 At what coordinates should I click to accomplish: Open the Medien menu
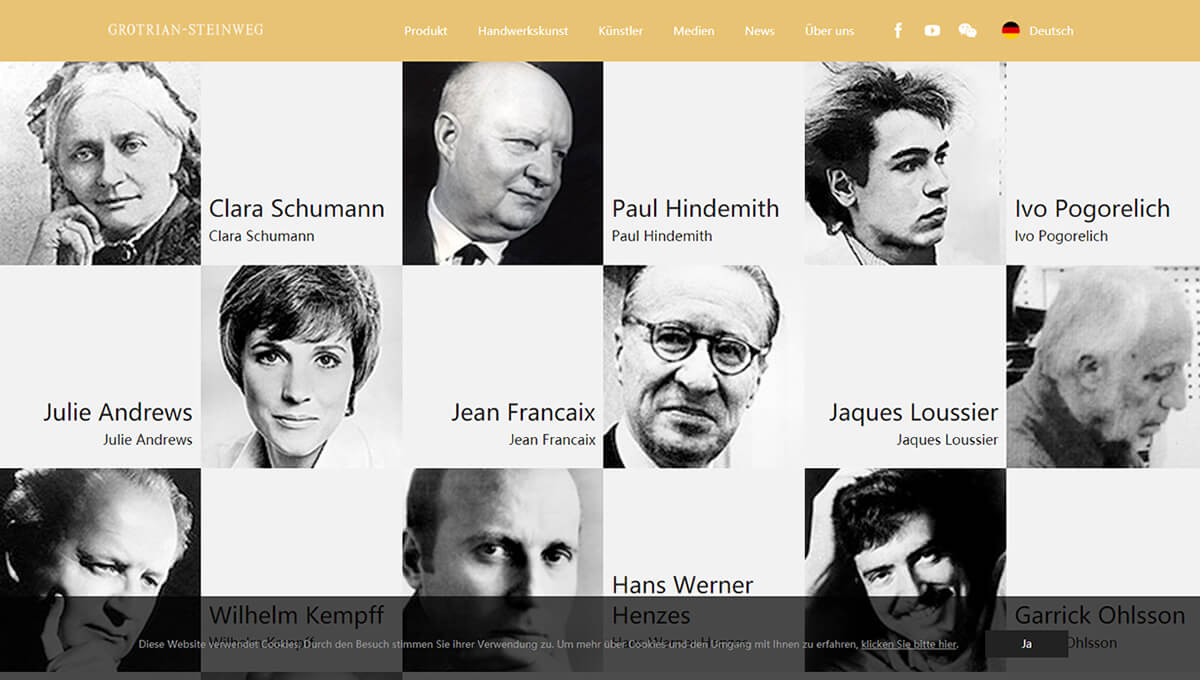pos(693,31)
